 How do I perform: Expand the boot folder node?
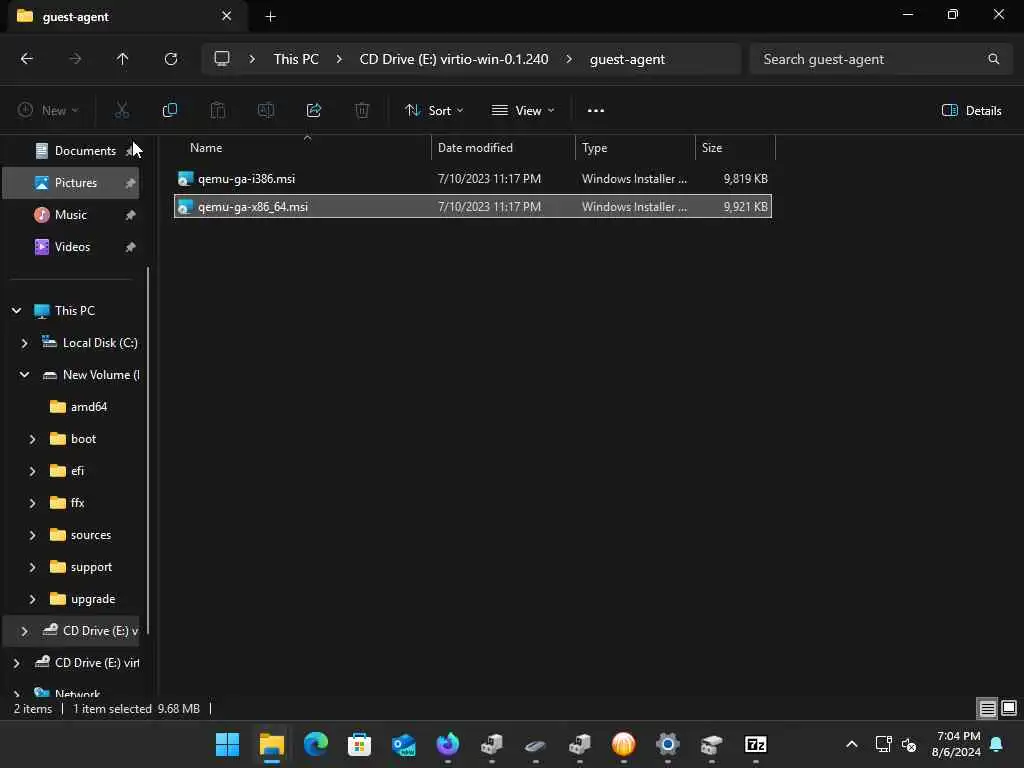pos(33,439)
